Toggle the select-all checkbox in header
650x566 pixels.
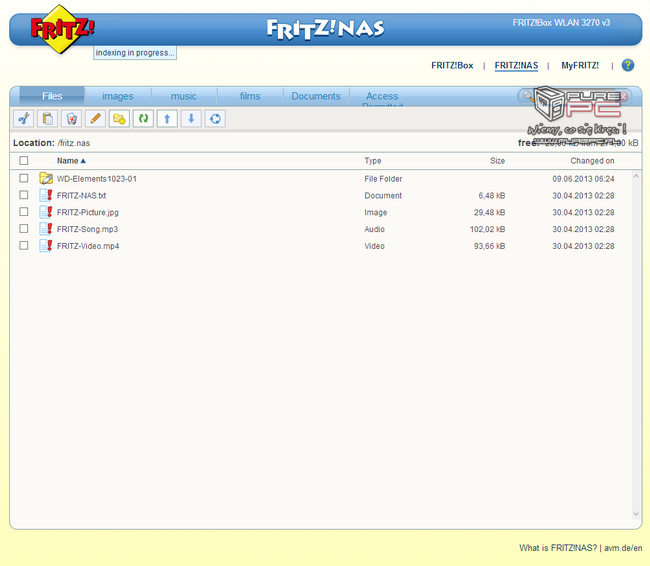(x=24, y=160)
